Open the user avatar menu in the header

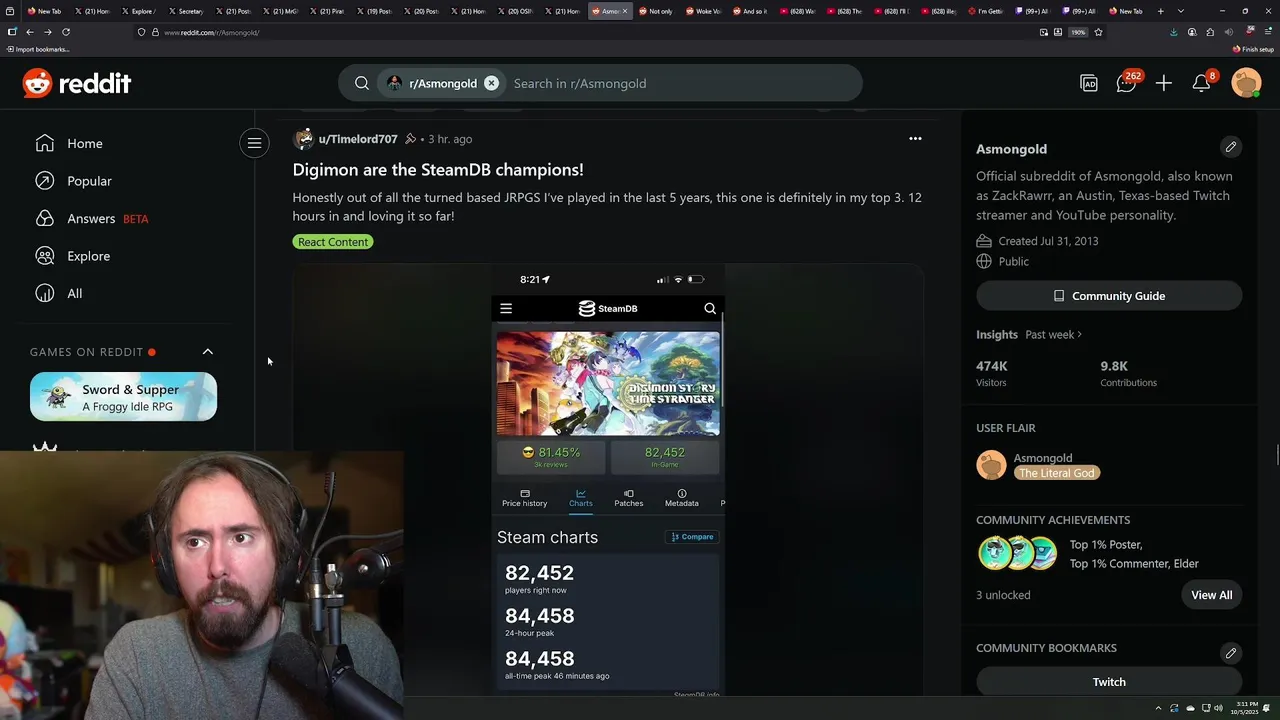pos(1246,83)
